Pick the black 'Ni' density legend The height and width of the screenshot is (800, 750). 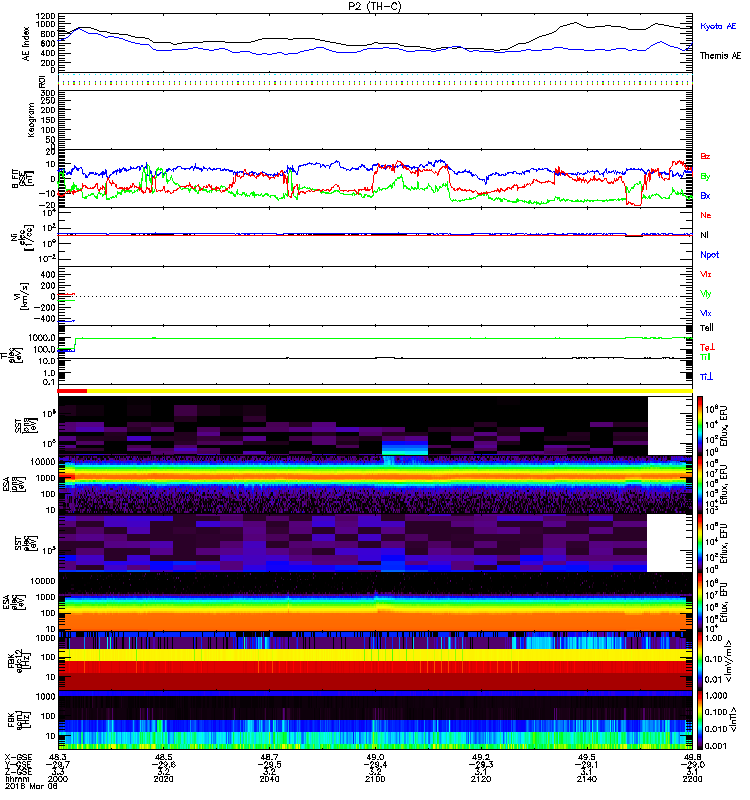704,235
